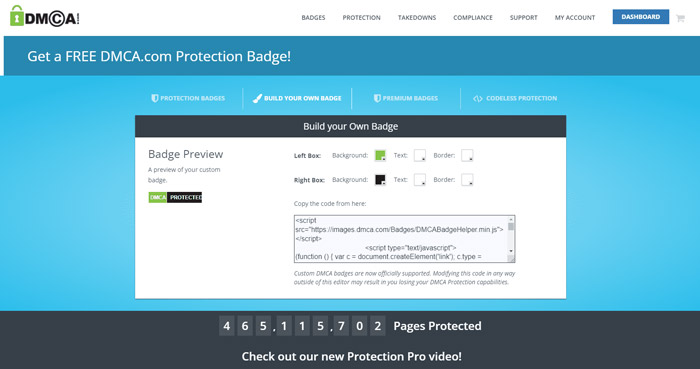Screen dimensions: 700x369
Task: Open Left Box text color picker
Action: 420,155
